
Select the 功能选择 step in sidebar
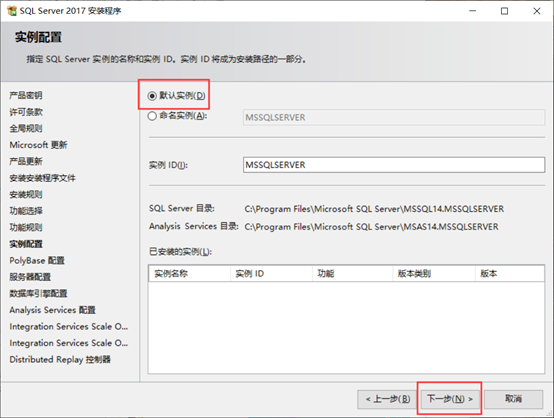click(26, 211)
